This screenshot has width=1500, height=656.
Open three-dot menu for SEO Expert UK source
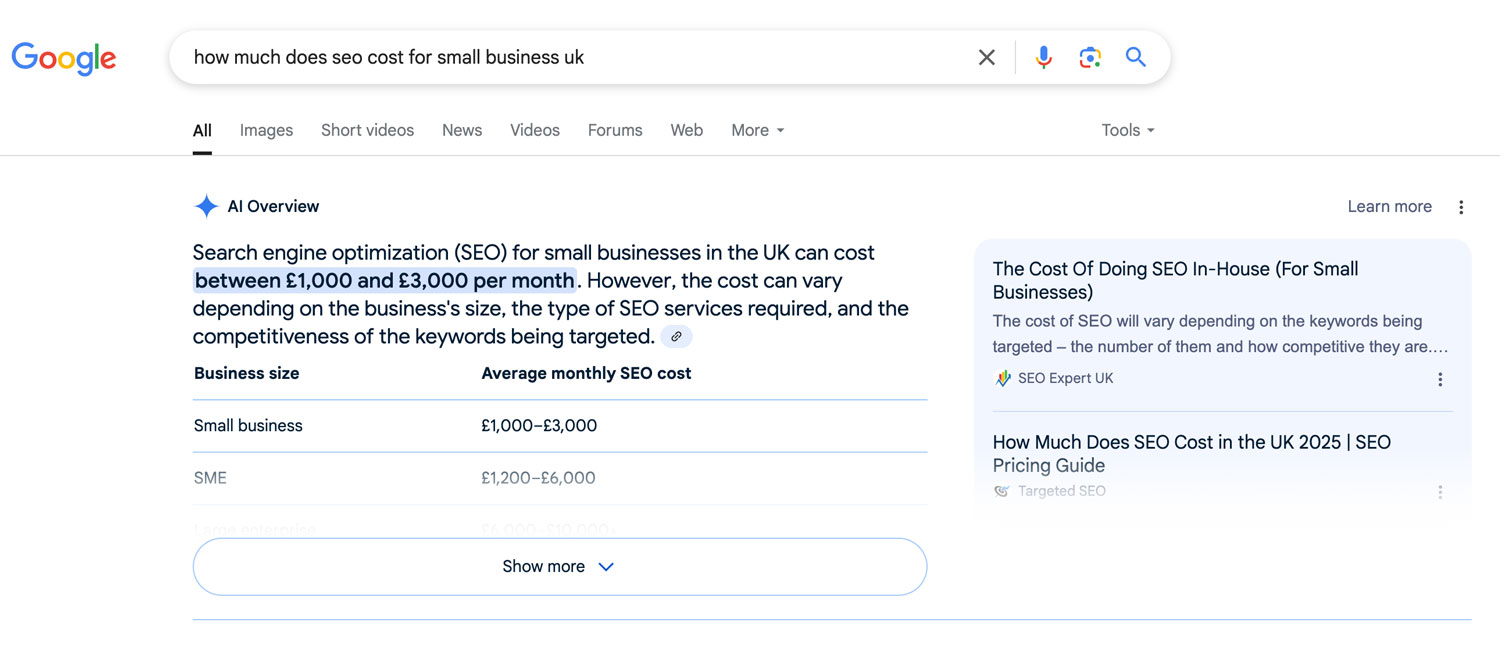[x=1440, y=379]
